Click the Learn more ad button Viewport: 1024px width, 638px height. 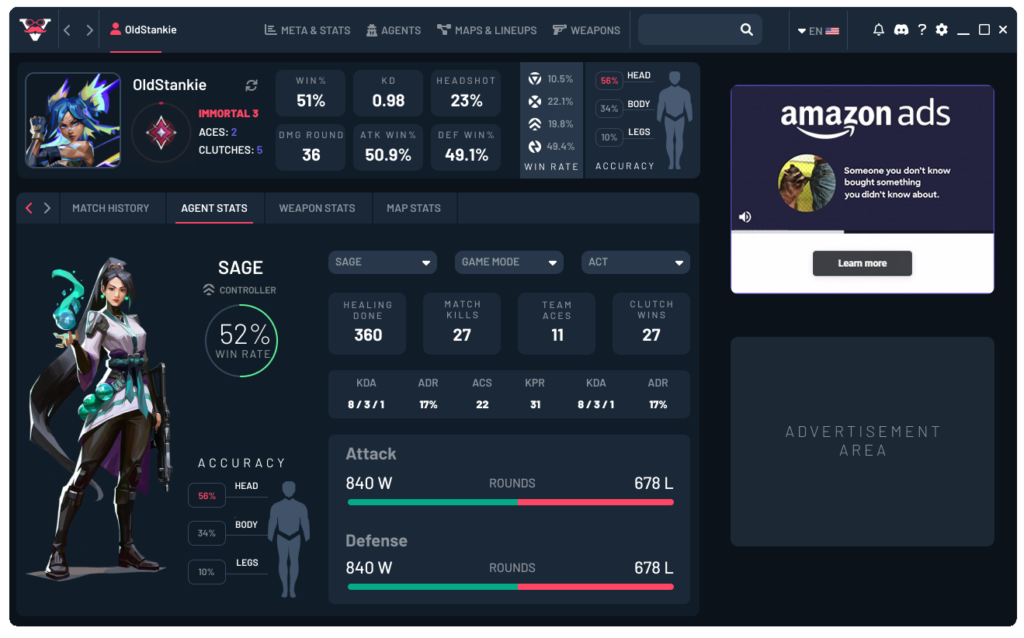click(862, 263)
